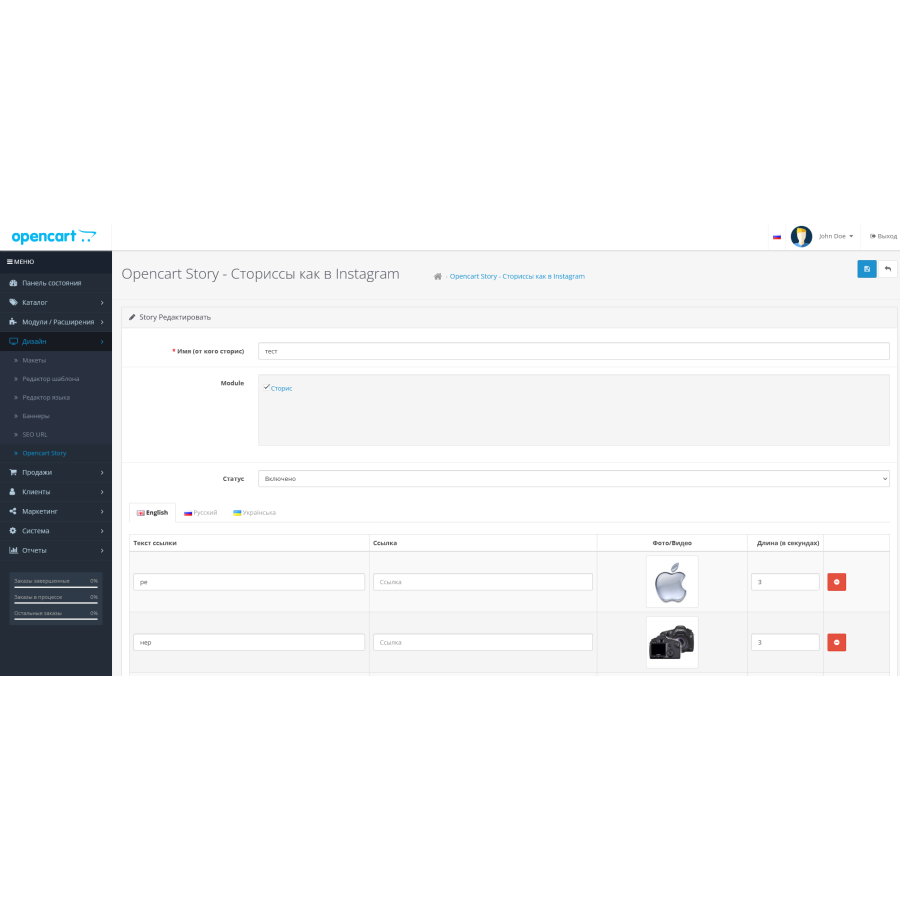The image size is (900, 900).
Task: Click the Ссылка field in 'нер' row
Action: (x=483, y=642)
